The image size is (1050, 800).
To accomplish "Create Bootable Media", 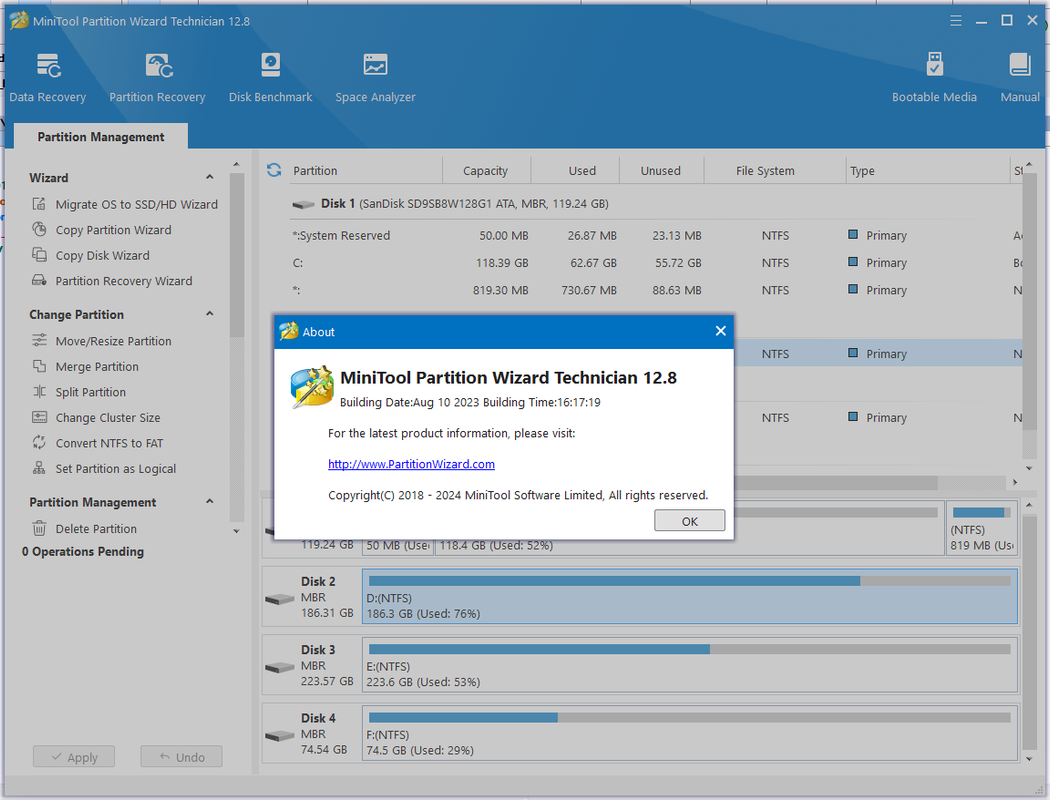I will point(934,78).
